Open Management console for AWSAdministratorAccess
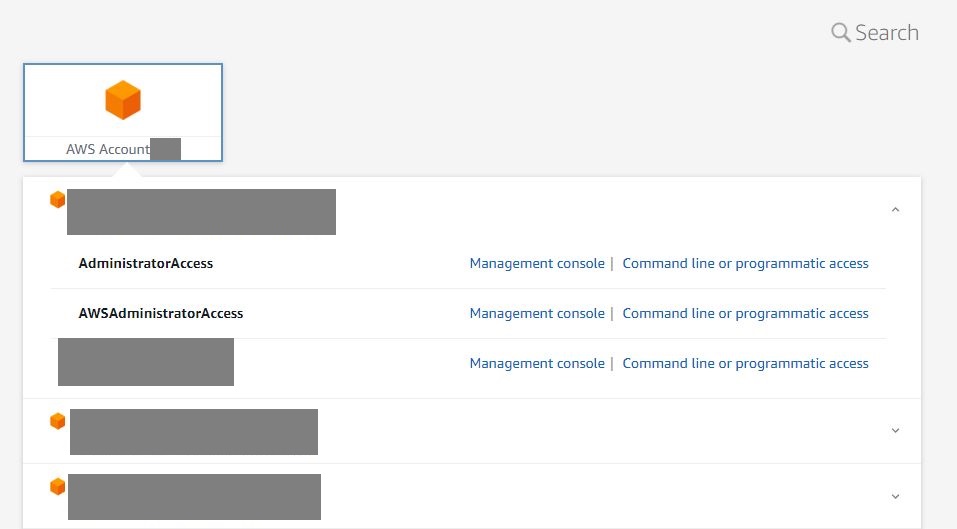 [537, 314]
